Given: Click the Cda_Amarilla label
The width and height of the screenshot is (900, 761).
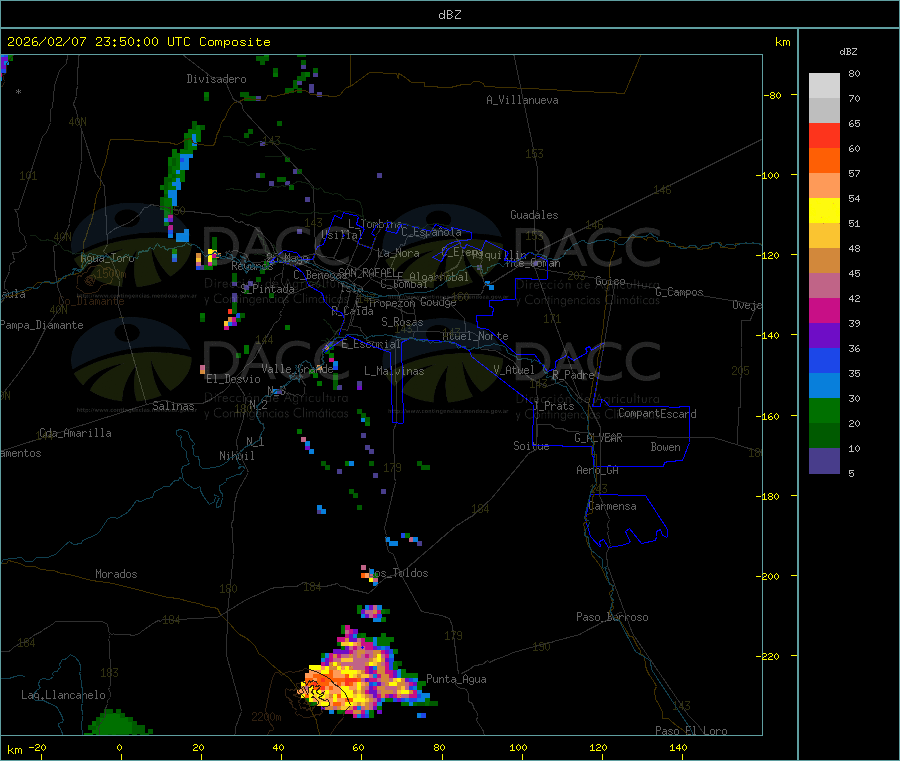Looking at the screenshot, I should click(x=75, y=433).
